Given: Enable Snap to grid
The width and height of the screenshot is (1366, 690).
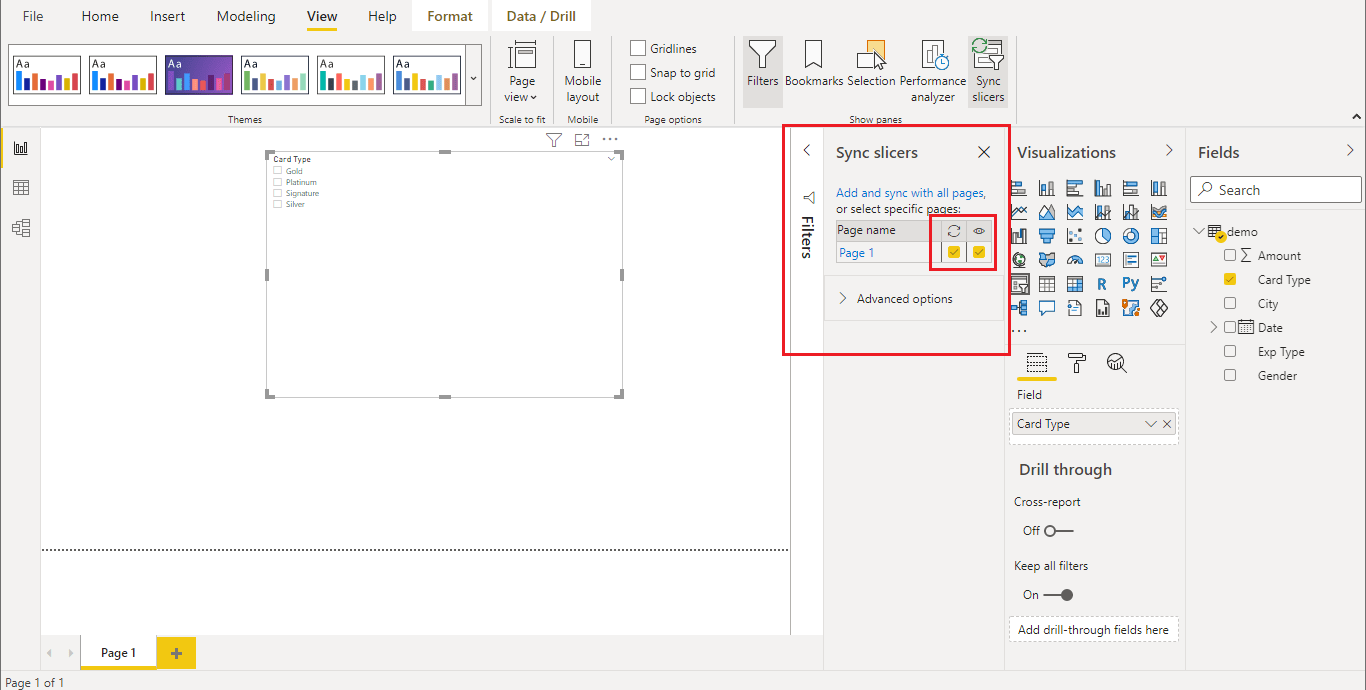Looking at the screenshot, I should pos(637,72).
